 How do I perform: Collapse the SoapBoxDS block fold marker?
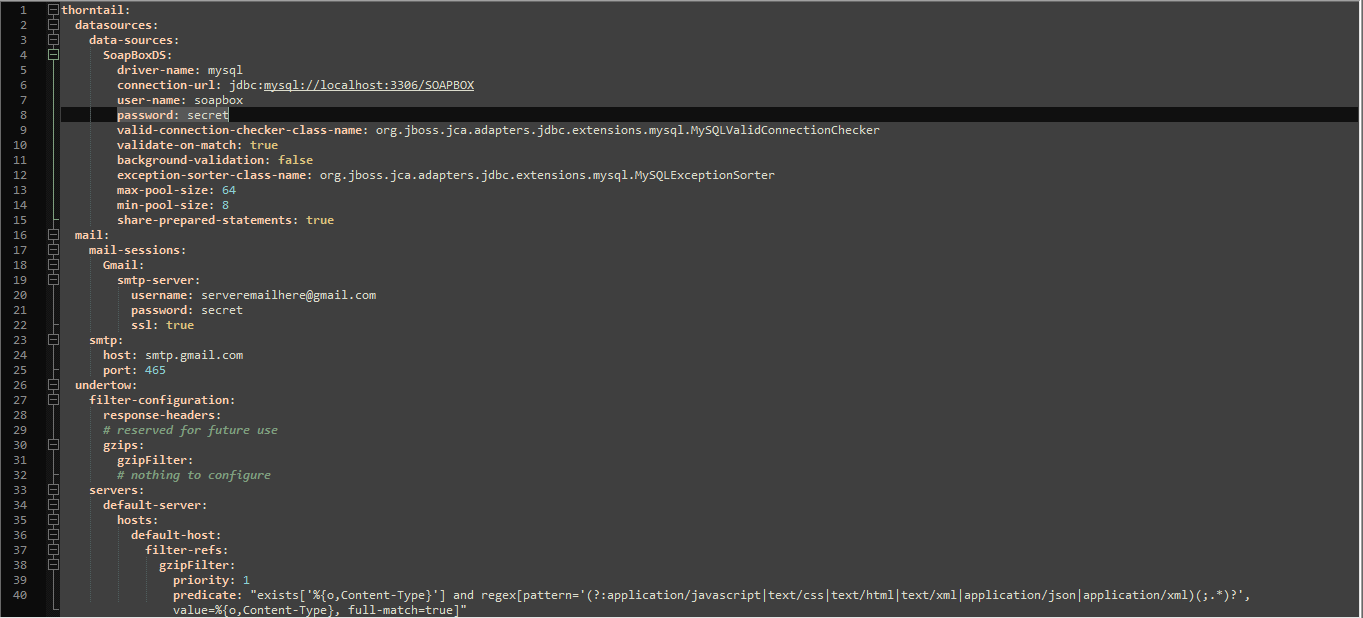[53, 55]
